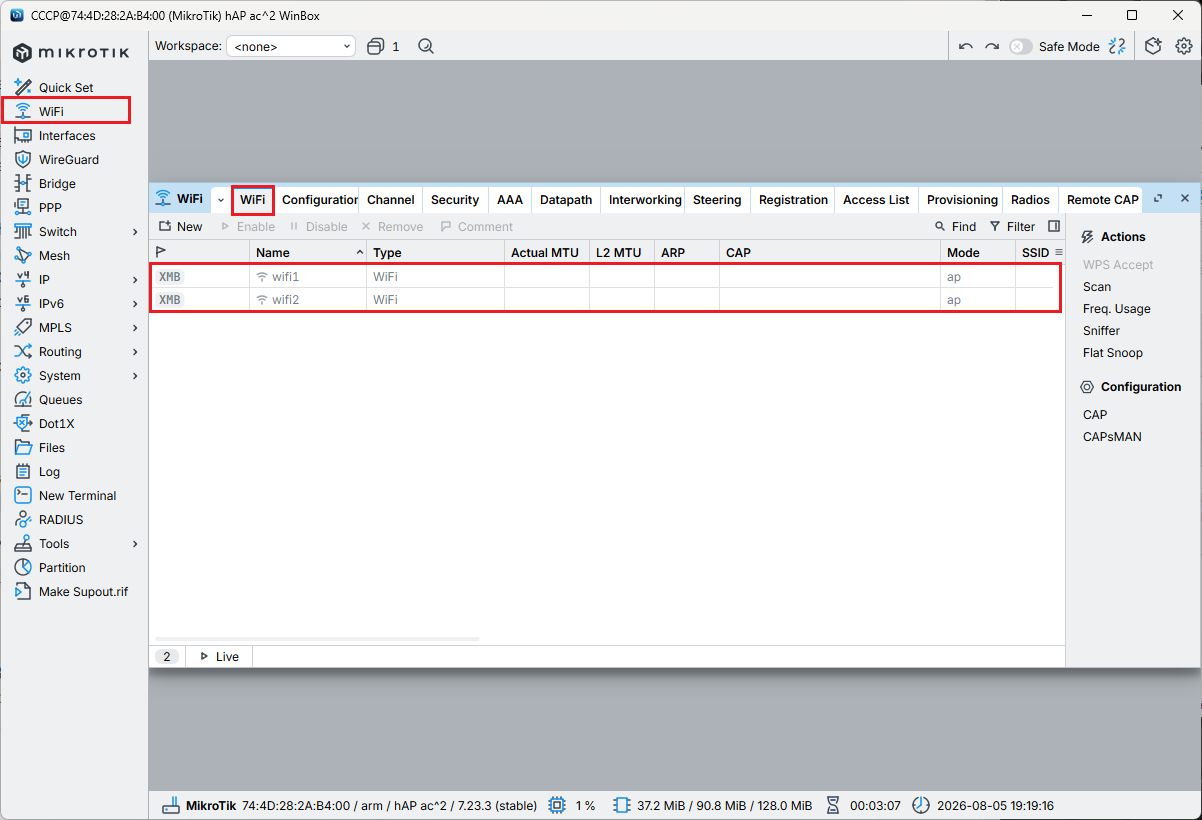Open the Access List tab

coord(876,200)
